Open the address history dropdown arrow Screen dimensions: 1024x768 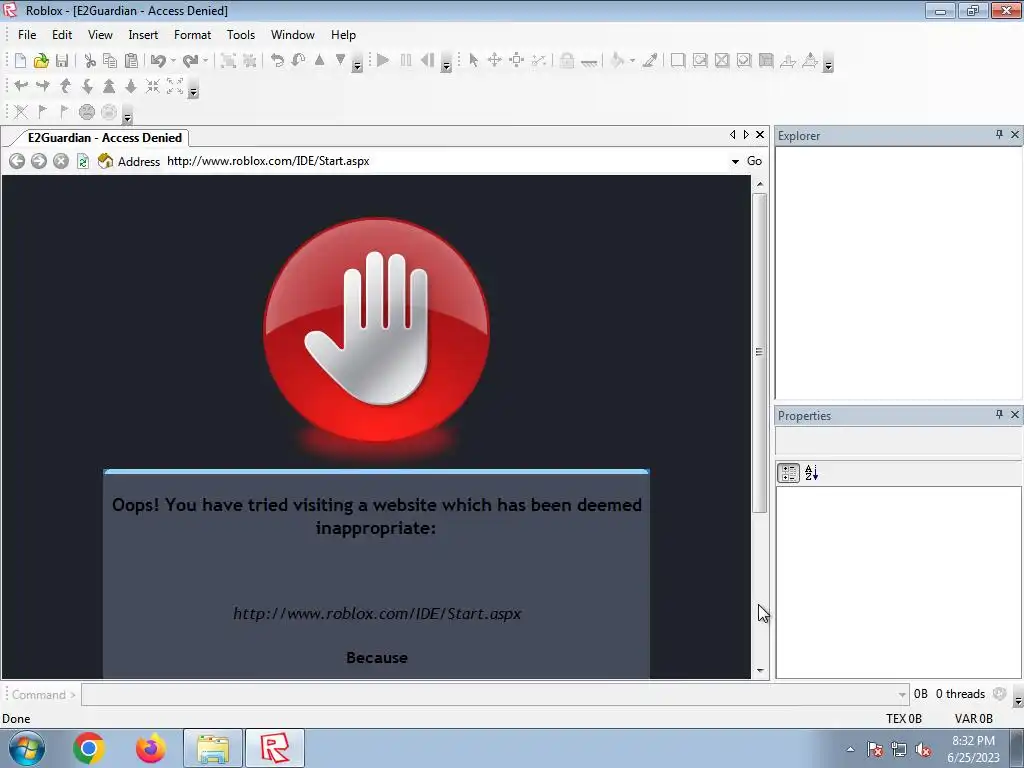(735, 161)
